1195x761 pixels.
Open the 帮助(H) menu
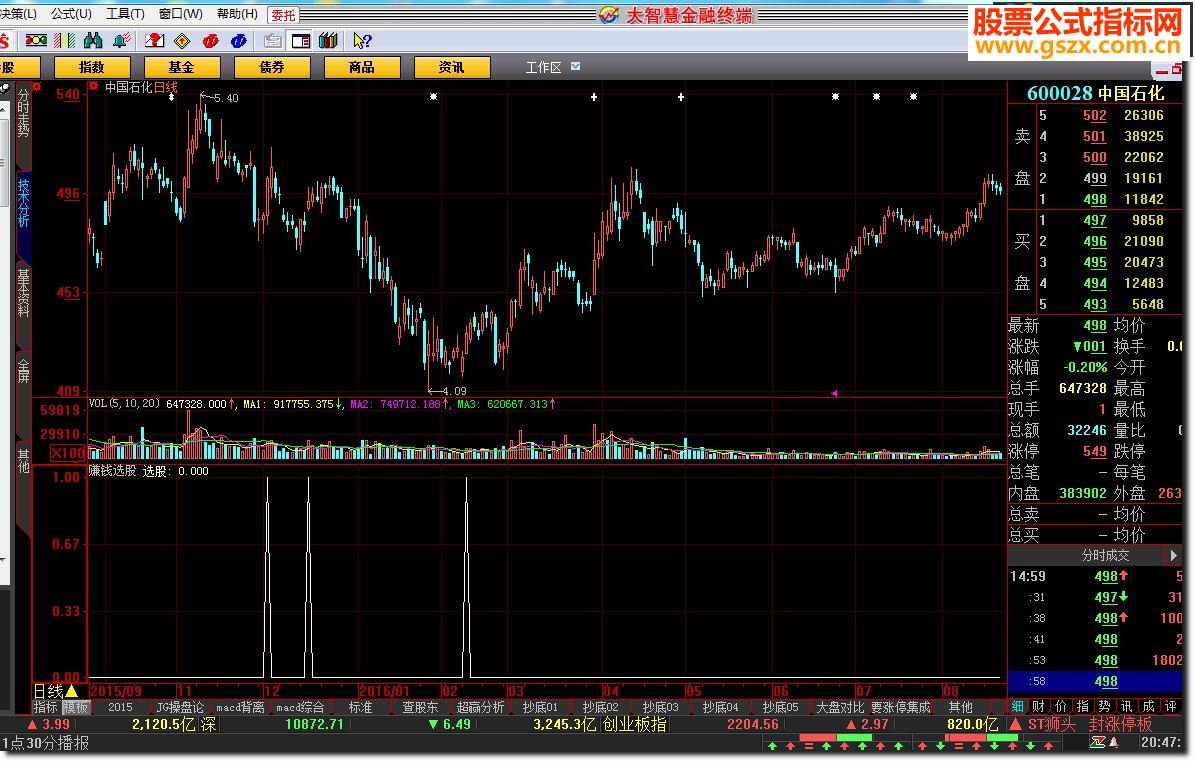pyautogui.click(x=237, y=14)
